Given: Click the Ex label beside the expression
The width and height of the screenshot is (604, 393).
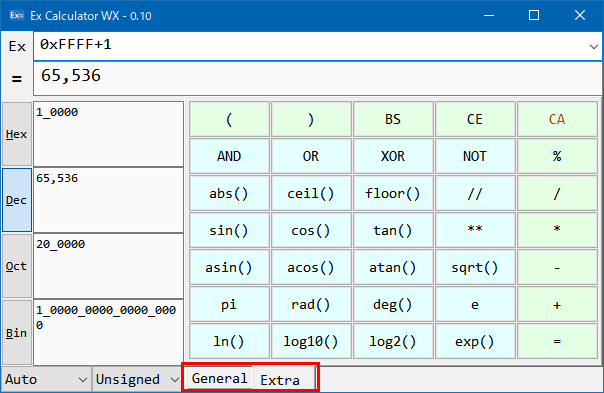Looking at the screenshot, I should point(17,47).
